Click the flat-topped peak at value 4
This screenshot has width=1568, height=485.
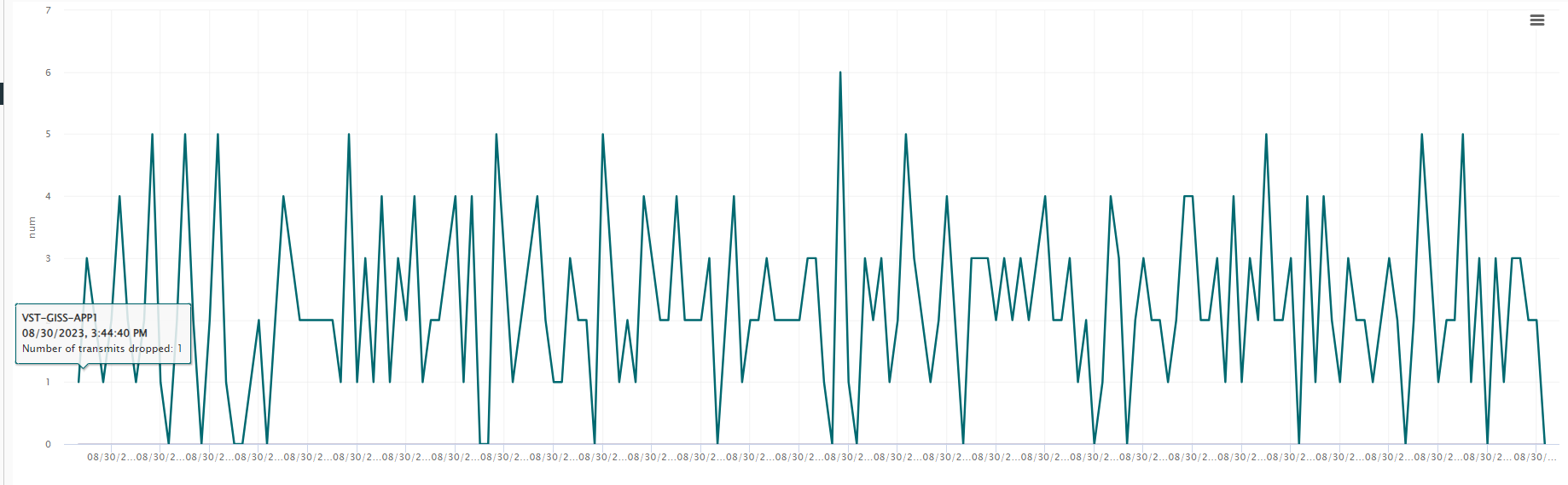click(x=1188, y=196)
